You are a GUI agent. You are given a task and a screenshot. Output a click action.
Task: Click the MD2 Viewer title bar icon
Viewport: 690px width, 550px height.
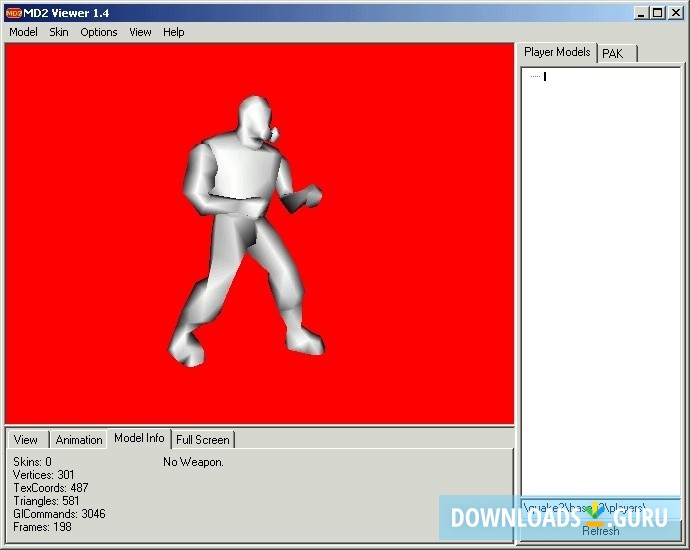tap(13, 13)
